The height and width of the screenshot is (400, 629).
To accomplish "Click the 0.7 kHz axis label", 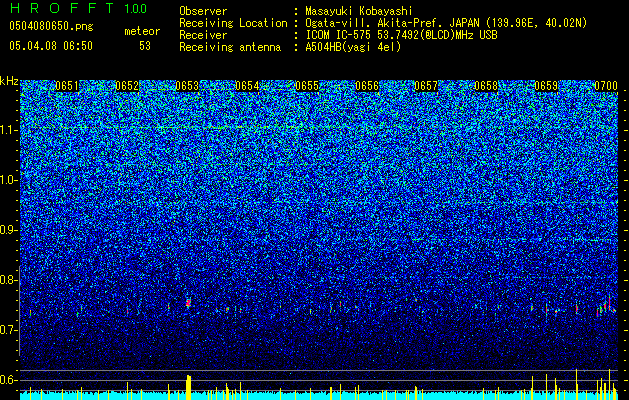I will click(x=9, y=330).
